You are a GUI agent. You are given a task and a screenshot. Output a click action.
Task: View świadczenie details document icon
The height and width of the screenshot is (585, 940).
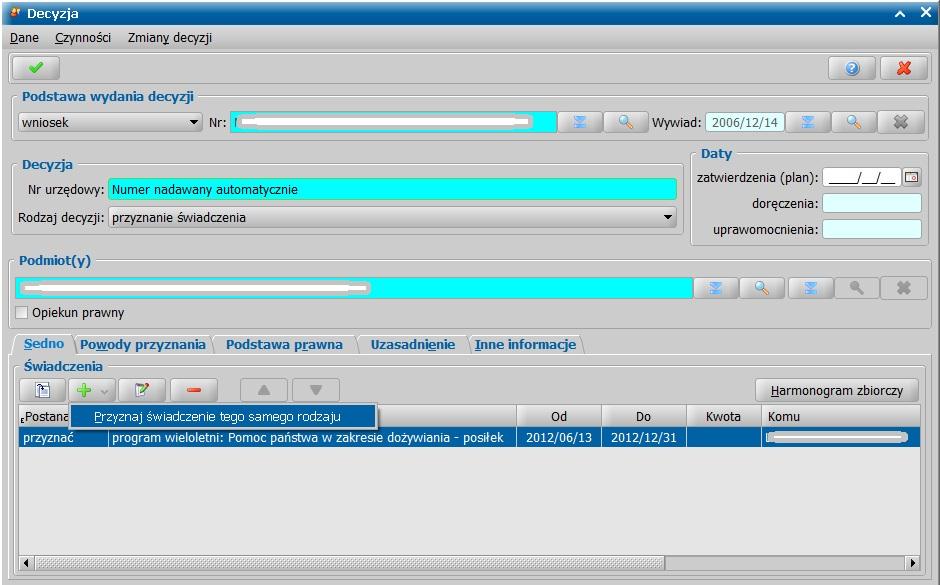(43, 390)
